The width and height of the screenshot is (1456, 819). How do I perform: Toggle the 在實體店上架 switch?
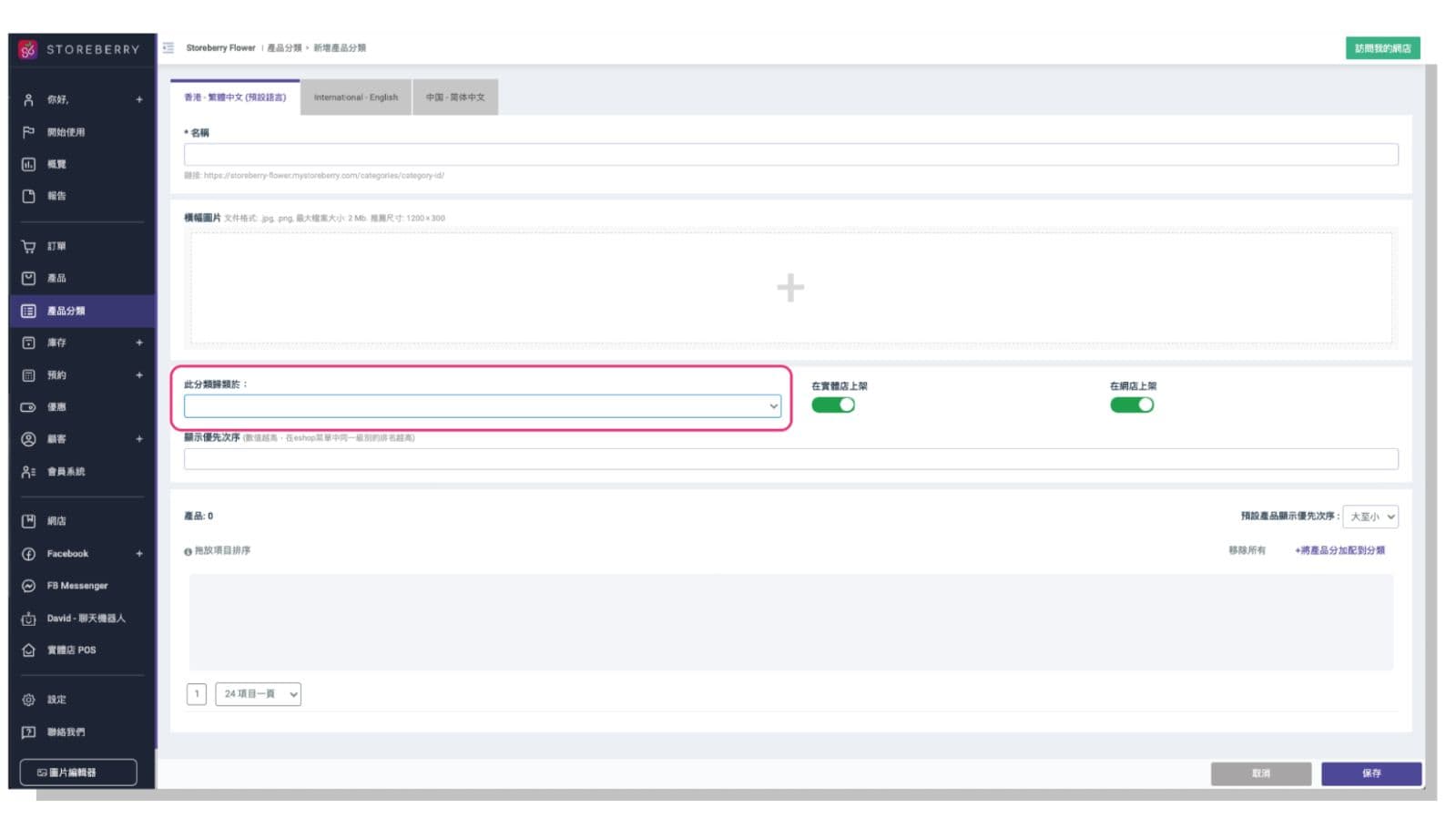click(x=833, y=404)
